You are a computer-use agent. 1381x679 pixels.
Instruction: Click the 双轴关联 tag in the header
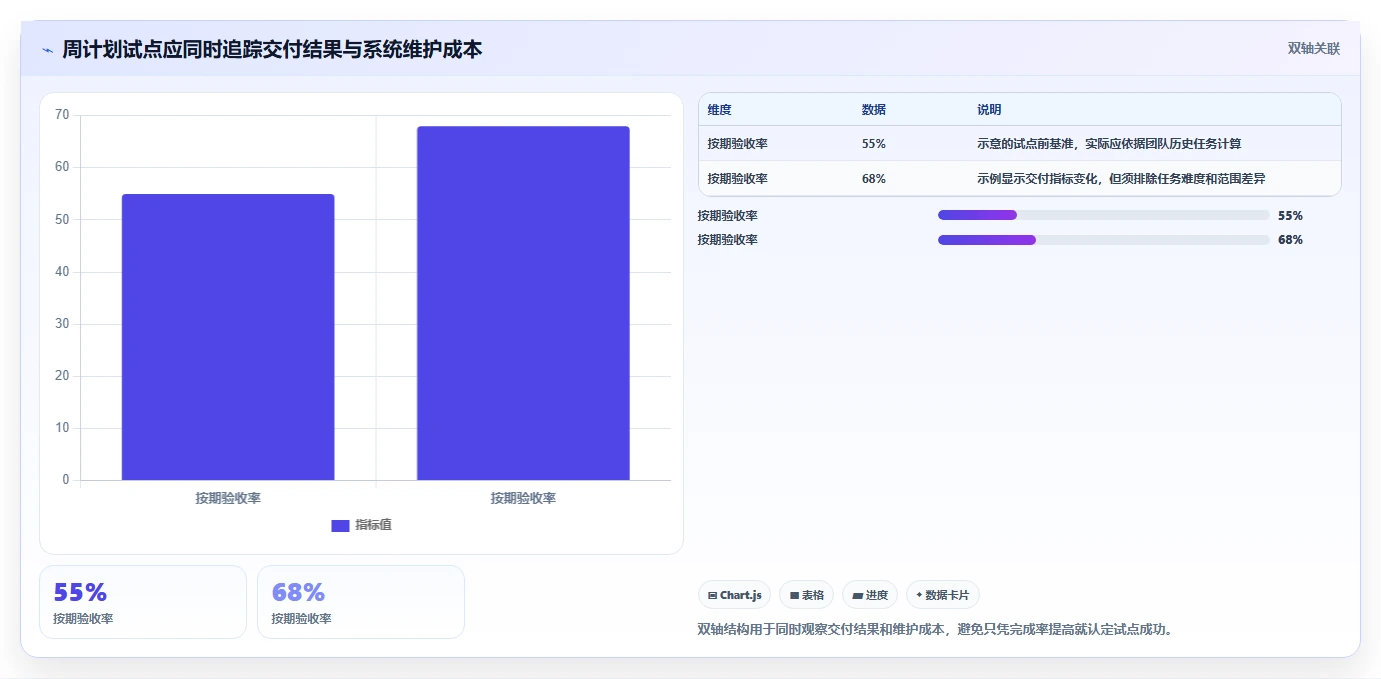(x=1313, y=48)
